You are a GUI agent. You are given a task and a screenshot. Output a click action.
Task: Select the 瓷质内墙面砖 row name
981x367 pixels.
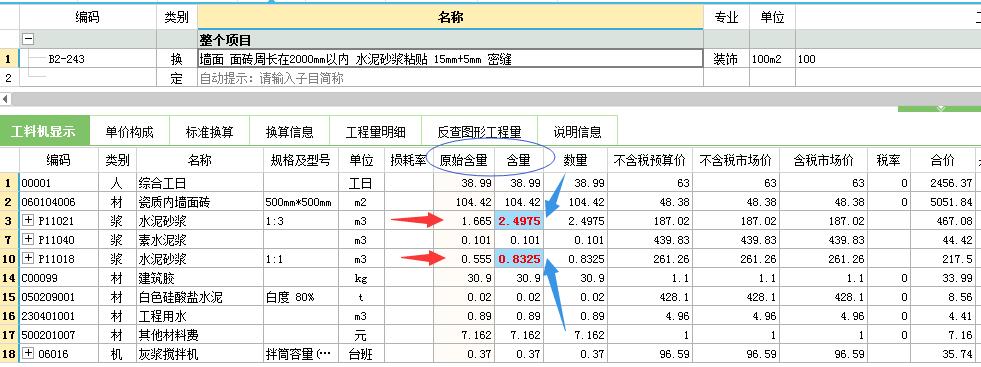click(x=200, y=203)
